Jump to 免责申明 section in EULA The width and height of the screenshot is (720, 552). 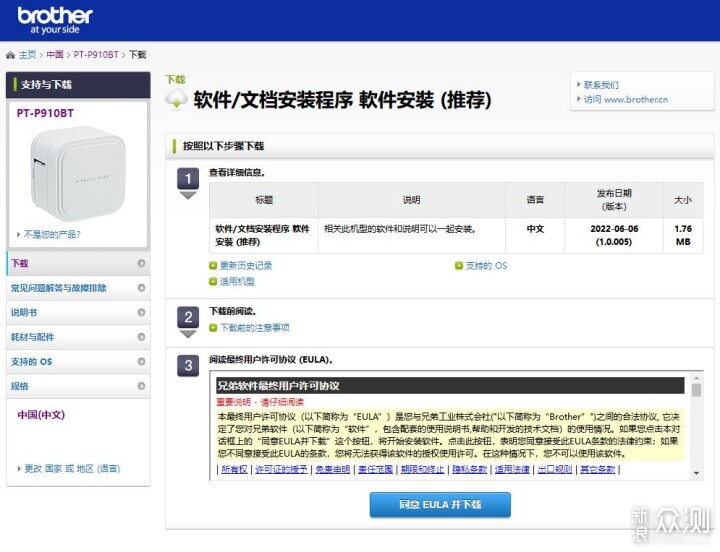tap(332, 469)
